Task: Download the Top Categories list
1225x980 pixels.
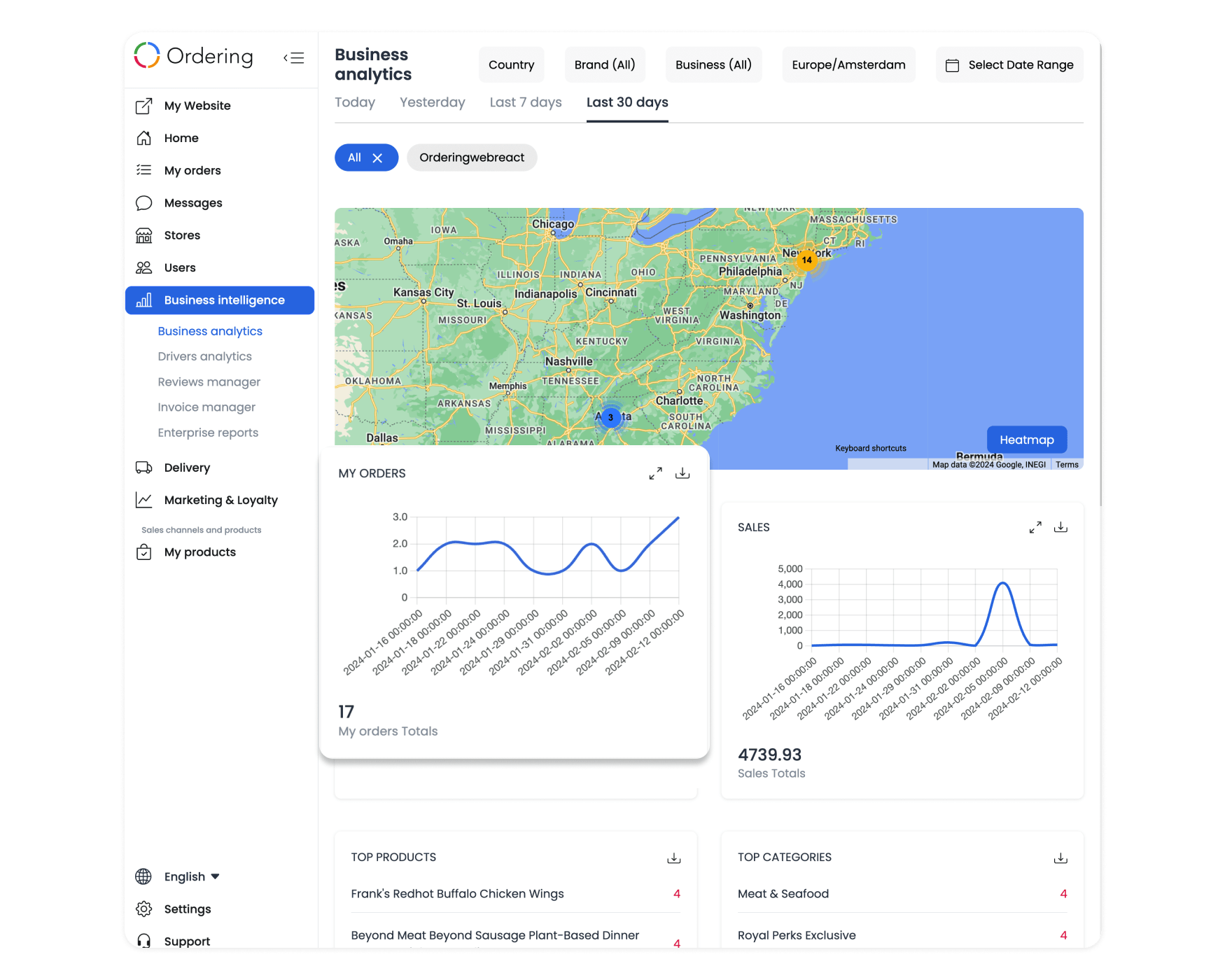Action: point(1060,858)
